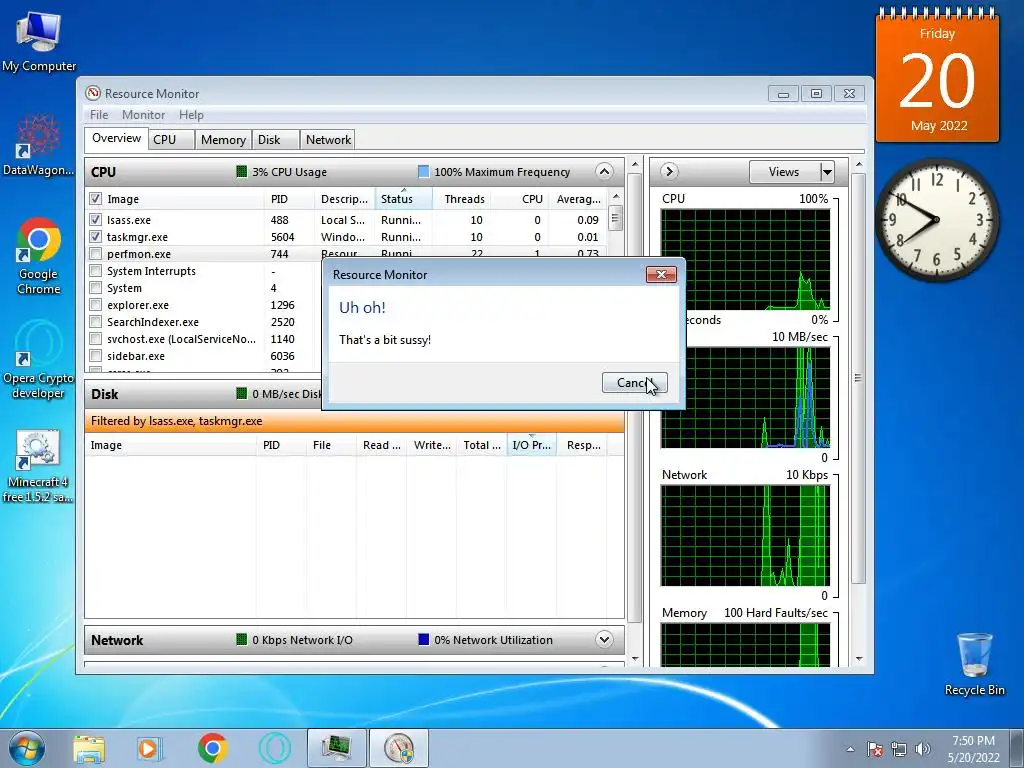
Task: Switch to Task Manager taskbar button
Action: point(337,748)
